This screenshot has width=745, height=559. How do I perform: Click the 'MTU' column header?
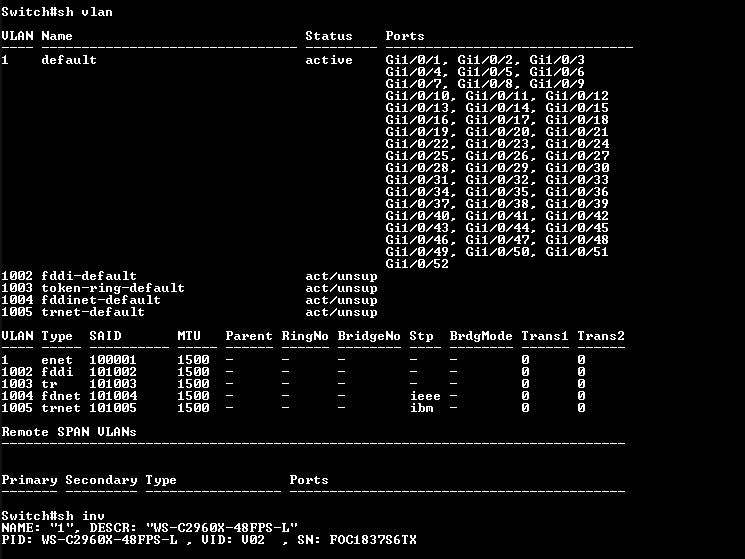tap(189, 336)
